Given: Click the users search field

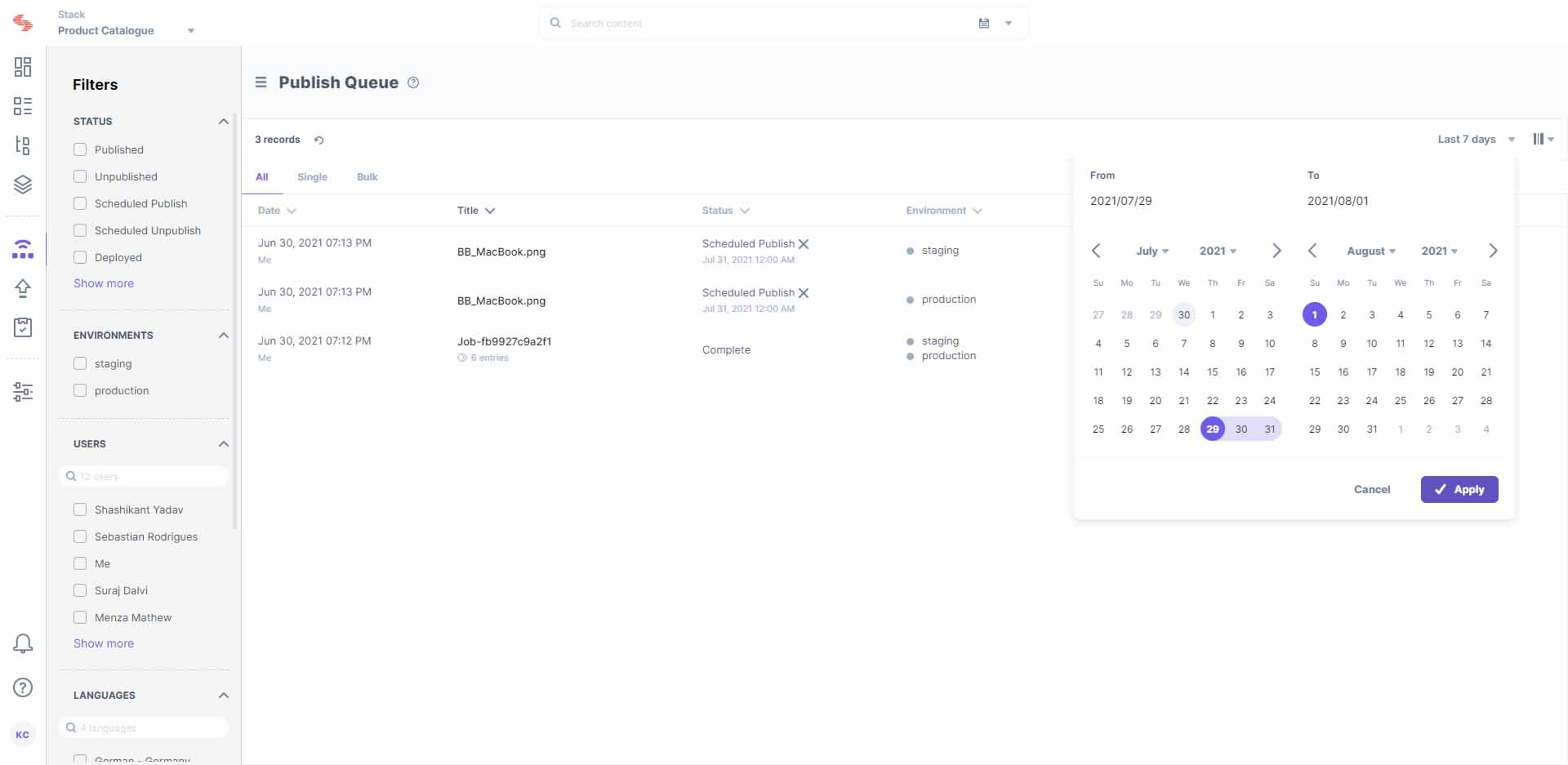Looking at the screenshot, I should (144, 476).
